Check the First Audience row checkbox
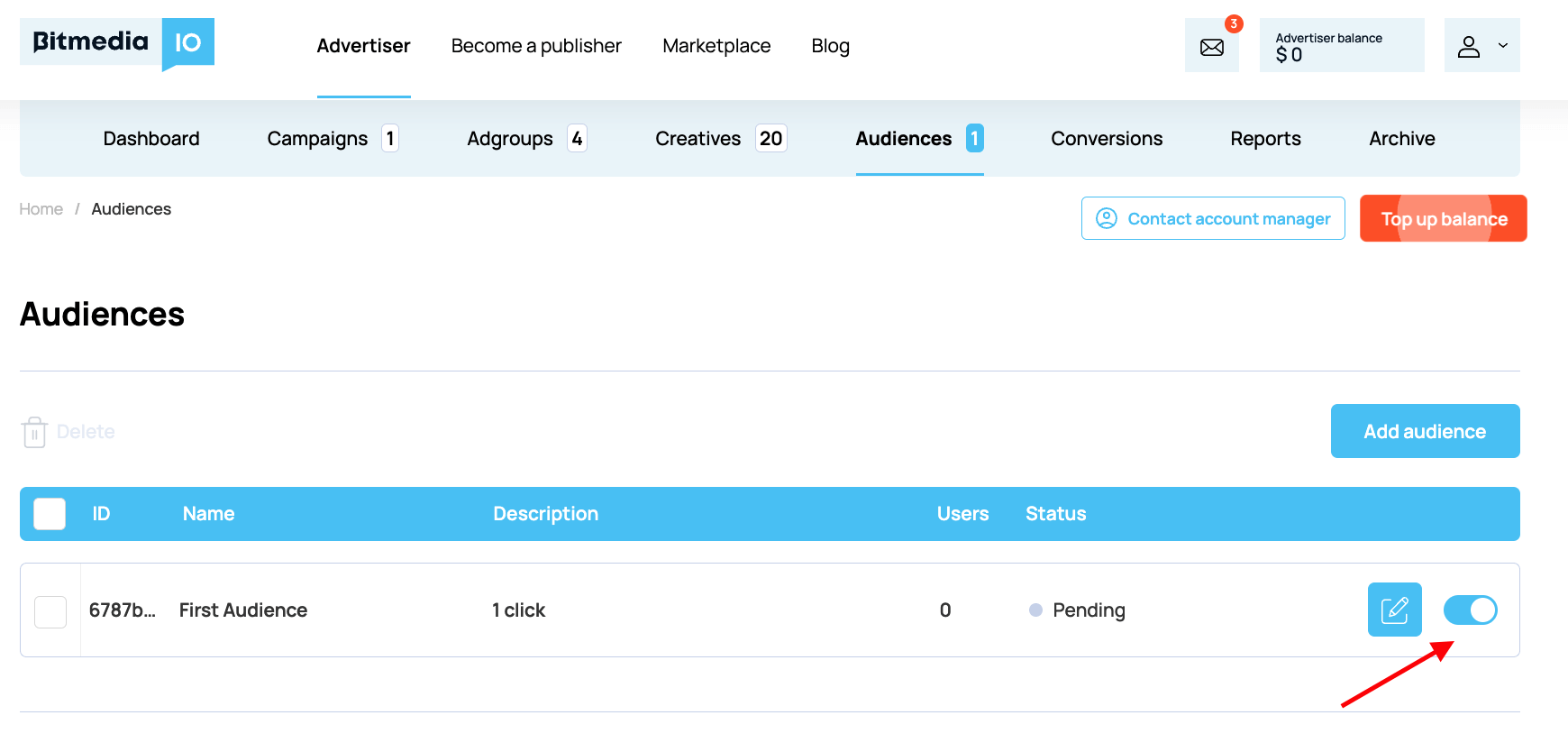 (x=50, y=612)
